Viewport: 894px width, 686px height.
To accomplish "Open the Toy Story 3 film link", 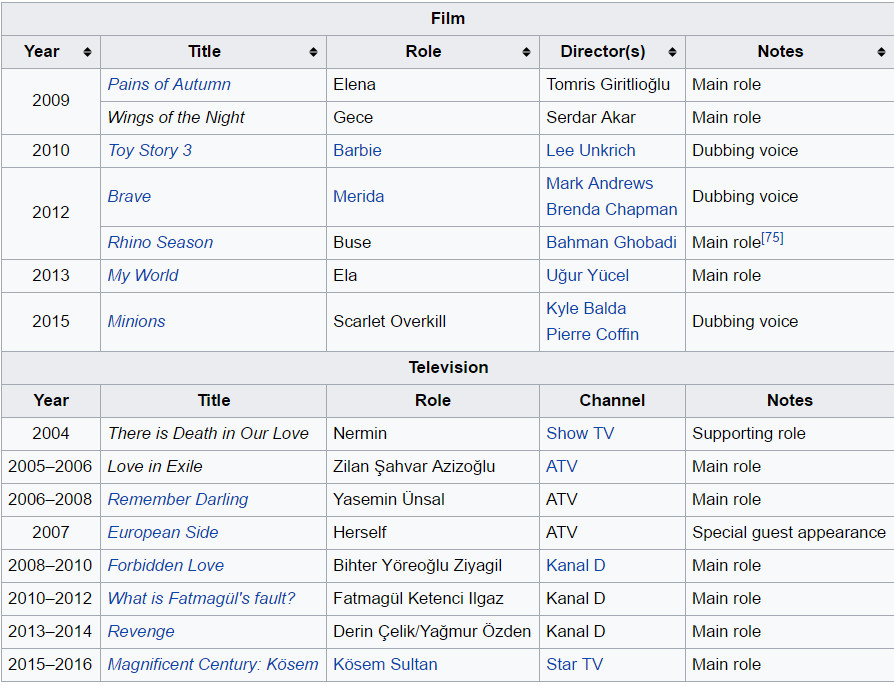I will click(150, 151).
